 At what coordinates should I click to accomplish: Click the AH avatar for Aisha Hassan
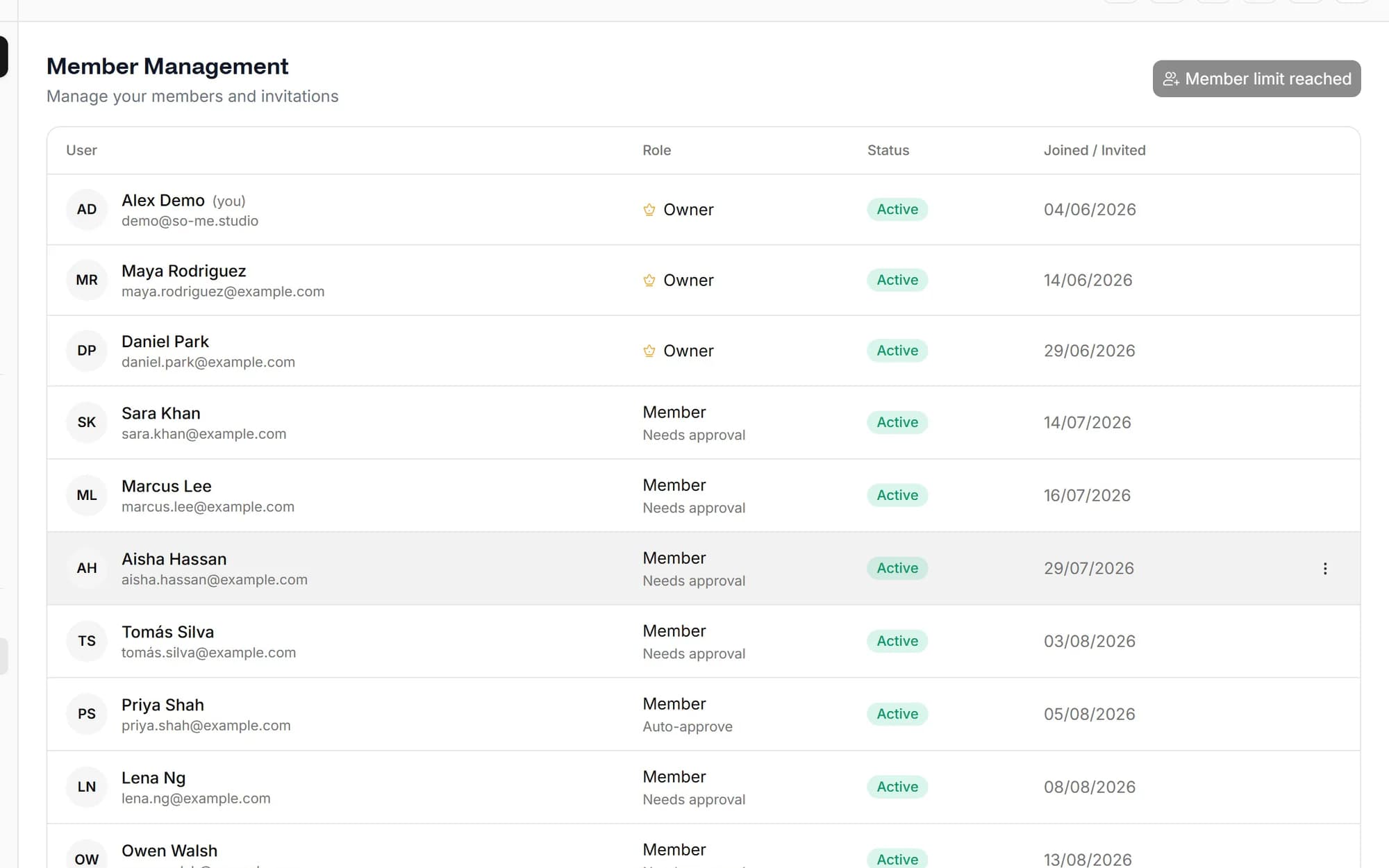[87, 568]
